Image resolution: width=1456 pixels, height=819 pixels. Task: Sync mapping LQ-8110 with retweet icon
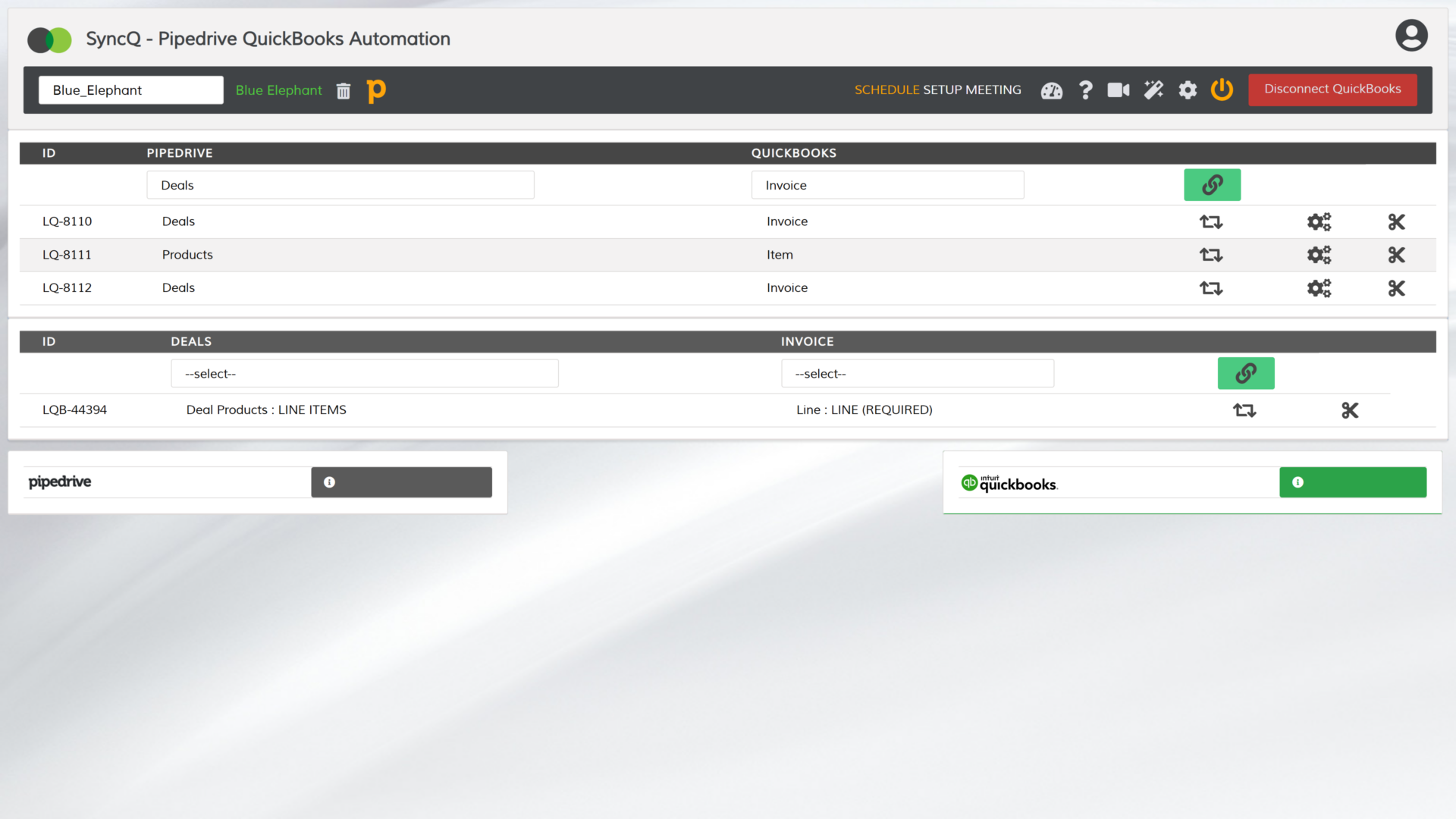[1211, 222]
